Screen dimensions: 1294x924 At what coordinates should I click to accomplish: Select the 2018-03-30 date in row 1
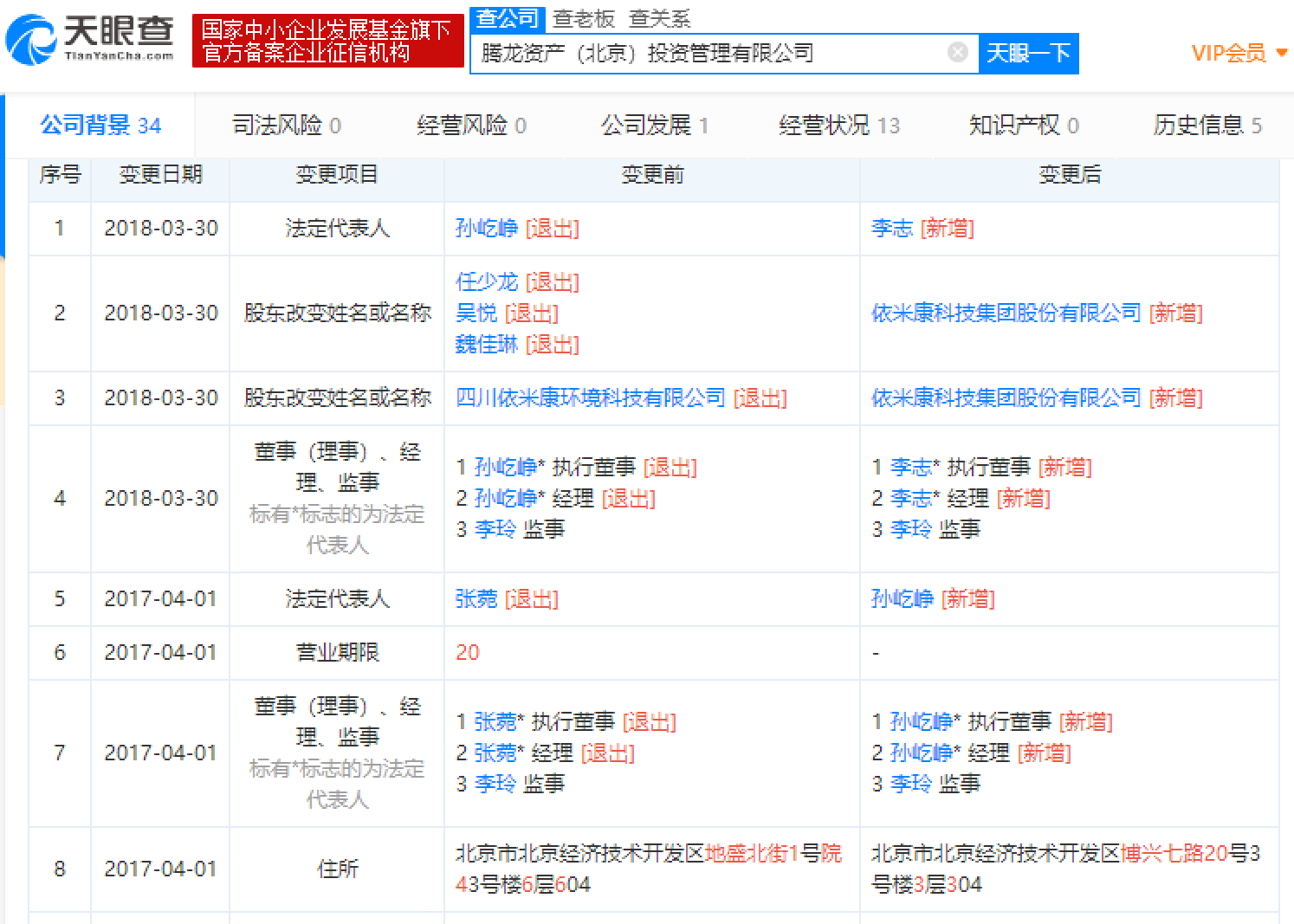161,229
